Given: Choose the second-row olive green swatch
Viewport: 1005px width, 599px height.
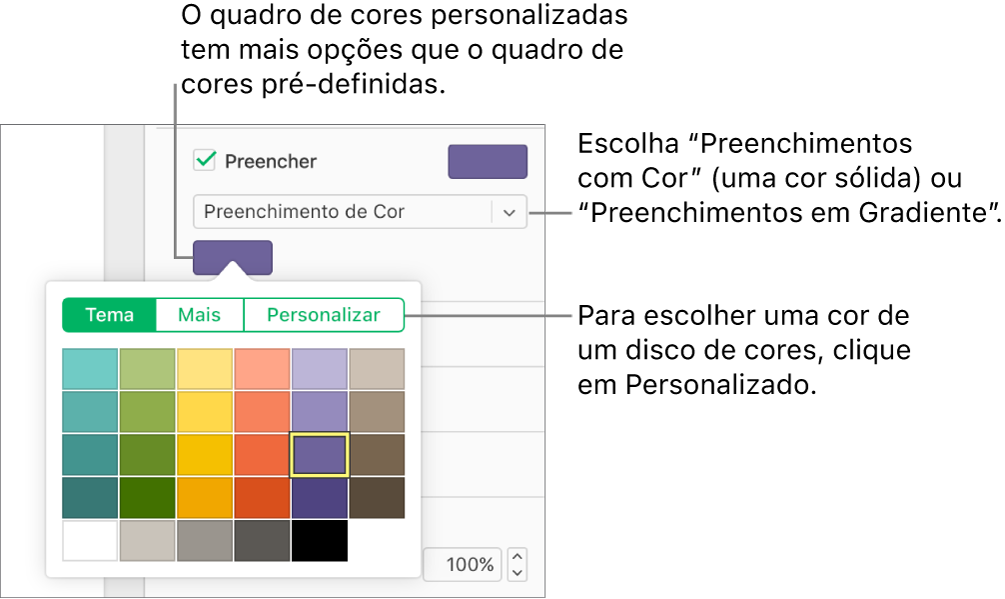Looking at the screenshot, I should [x=147, y=411].
